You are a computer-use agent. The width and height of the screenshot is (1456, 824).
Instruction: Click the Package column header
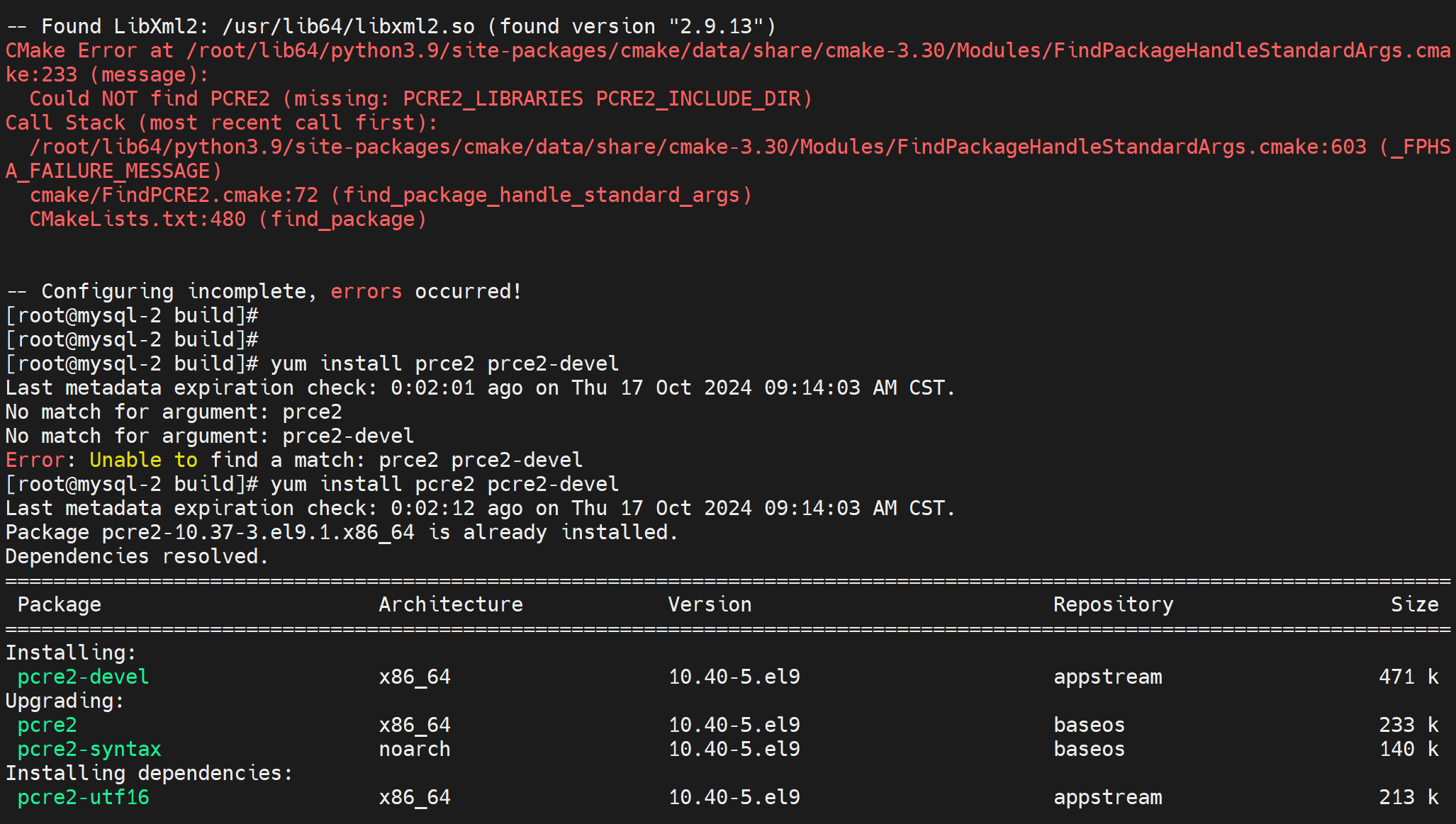59,604
